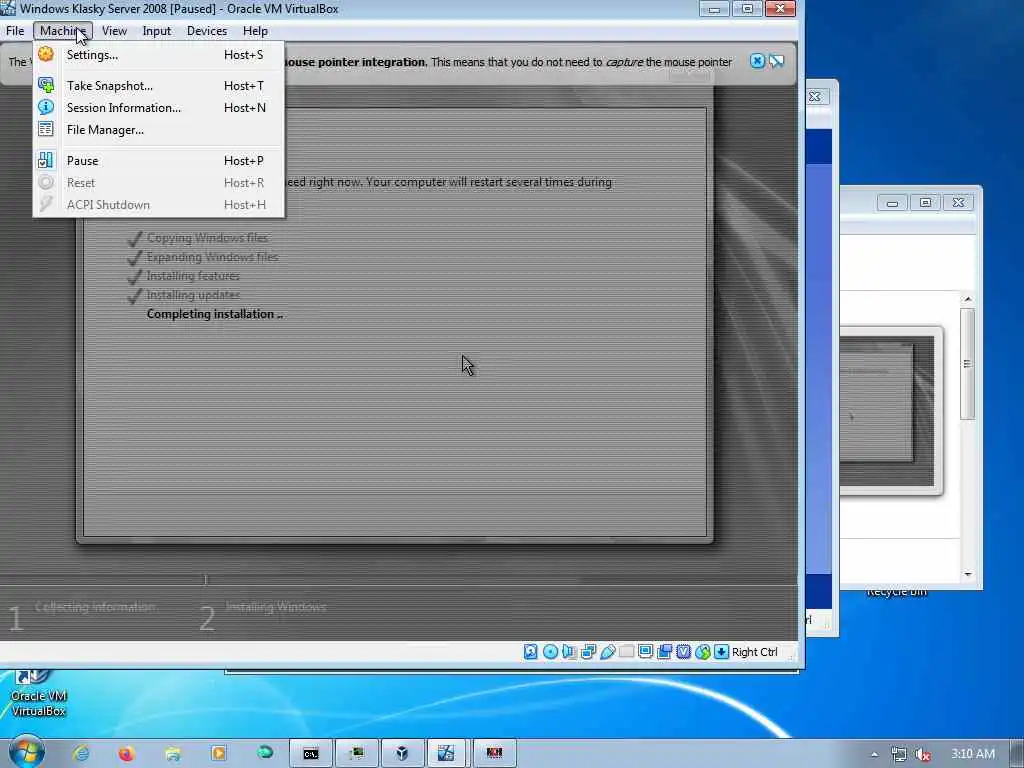Close the Machine menu via its title

pyautogui.click(x=63, y=31)
